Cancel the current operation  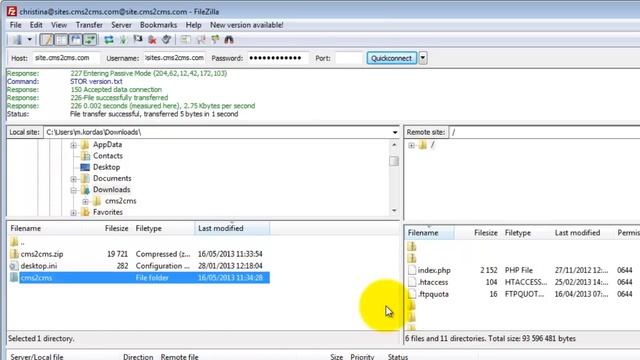(x=138, y=40)
